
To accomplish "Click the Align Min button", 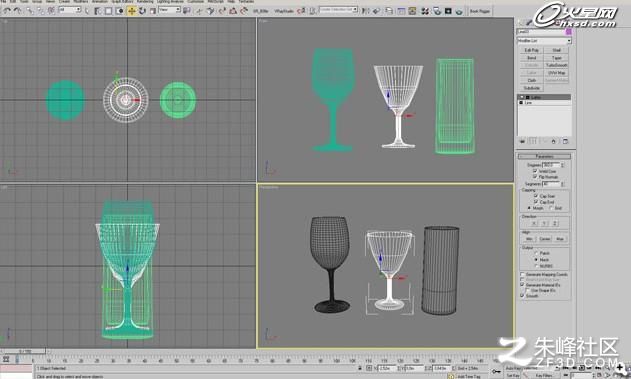I will (529, 239).
